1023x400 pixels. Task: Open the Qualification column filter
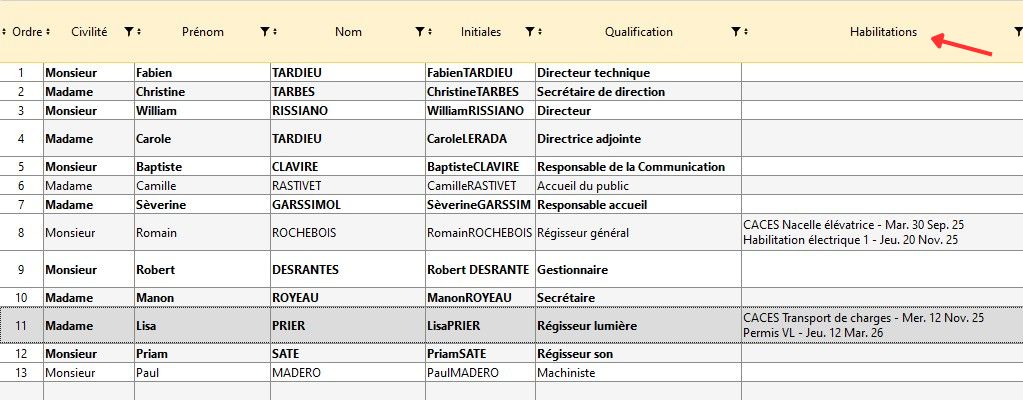(x=735, y=32)
